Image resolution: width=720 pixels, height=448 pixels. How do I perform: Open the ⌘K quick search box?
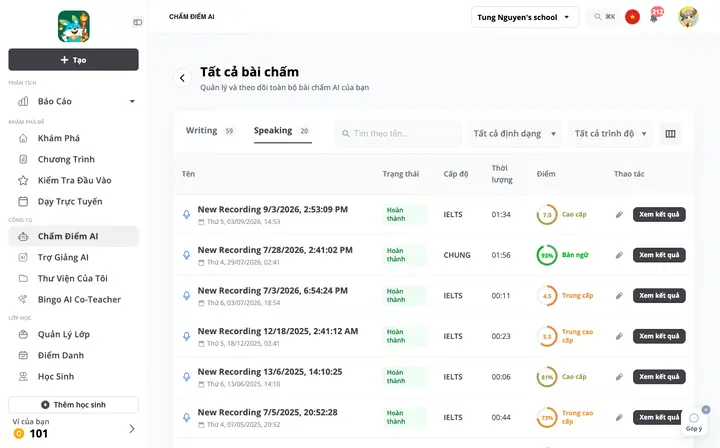[x=604, y=17]
